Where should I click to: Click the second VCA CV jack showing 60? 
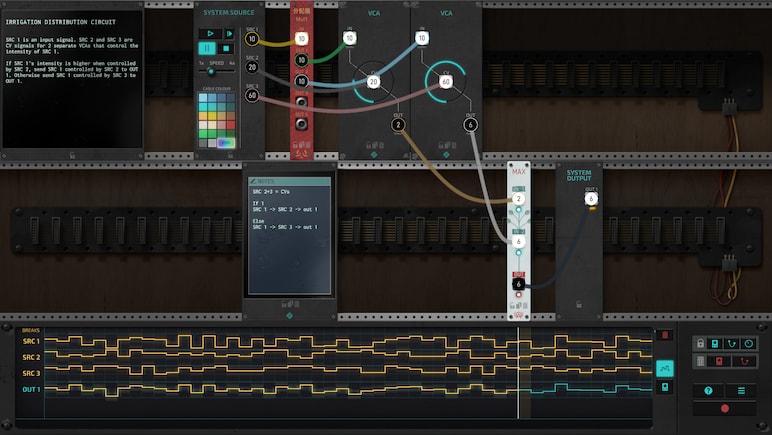(446, 82)
